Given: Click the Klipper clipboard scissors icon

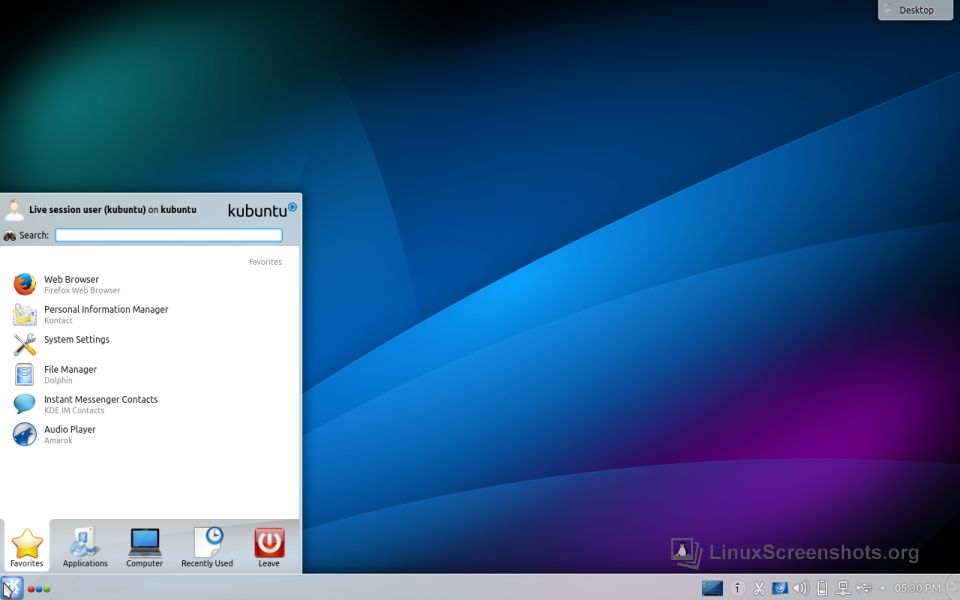Looking at the screenshot, I should (x=759, y=588).
